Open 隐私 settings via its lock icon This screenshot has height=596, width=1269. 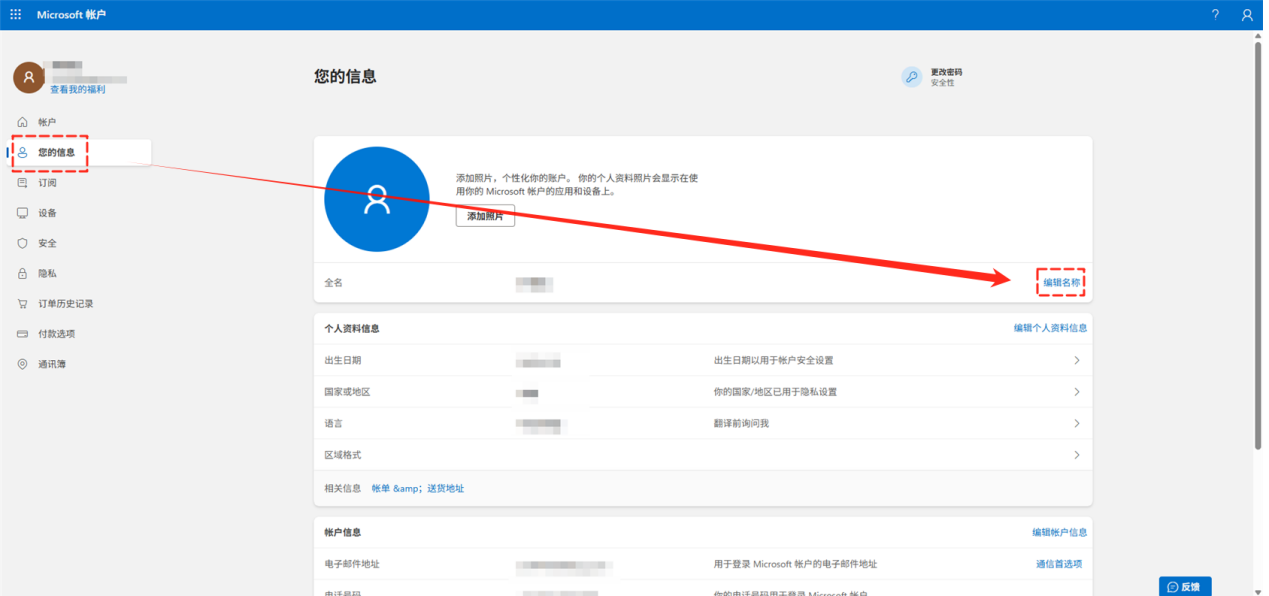point(21,273)
